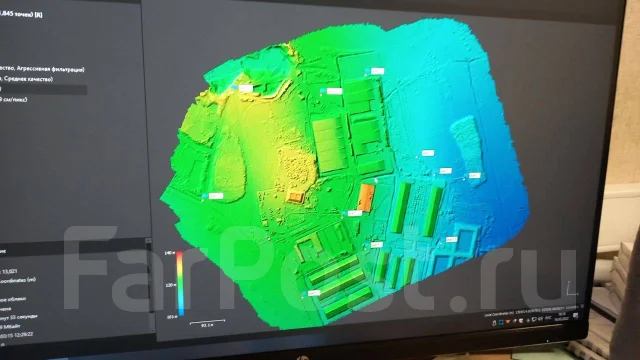Click the 'РУС' language indicator in taskbar
640x360 pixels.
tap(548, 318)
